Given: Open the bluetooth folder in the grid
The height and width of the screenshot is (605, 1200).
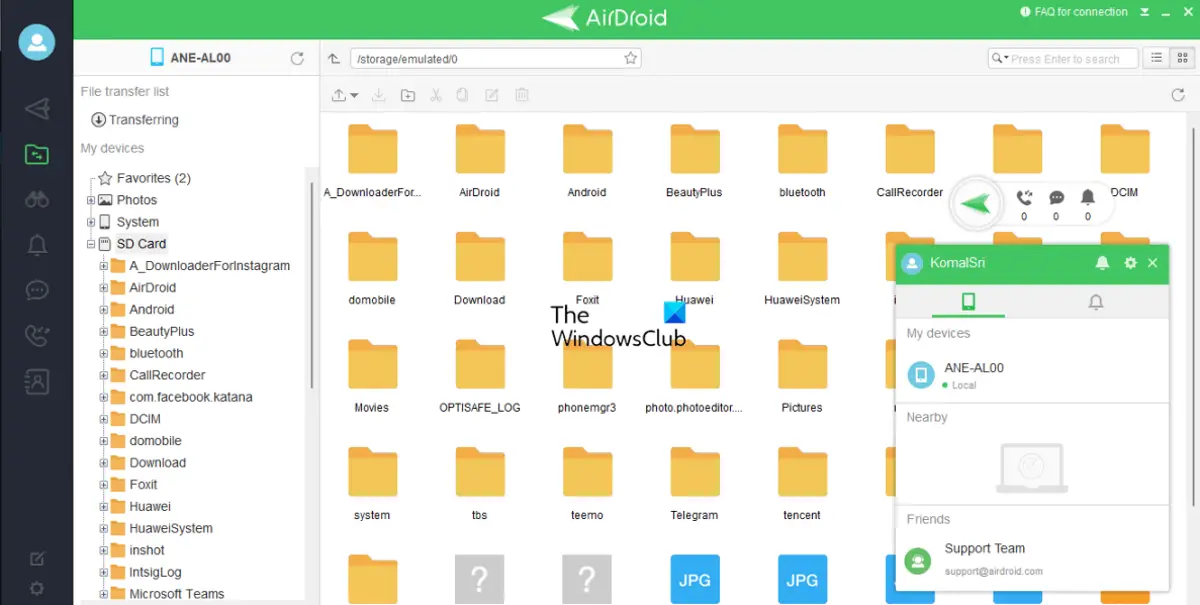Looking at the screenshot, I should [802, 160].
